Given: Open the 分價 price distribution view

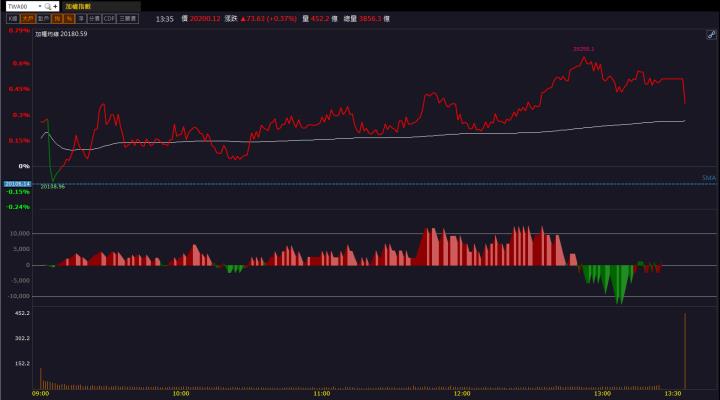Looking at the screenshot, I should tap(94, 19).
